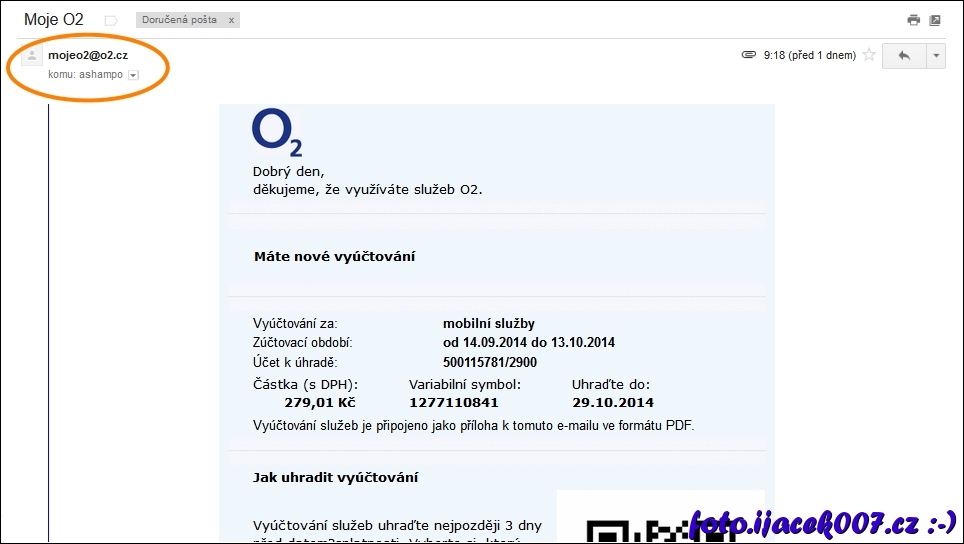Toggle the star on this message
Image resolution: width=964 pixels, height=544 pixels.
[869, 56]
